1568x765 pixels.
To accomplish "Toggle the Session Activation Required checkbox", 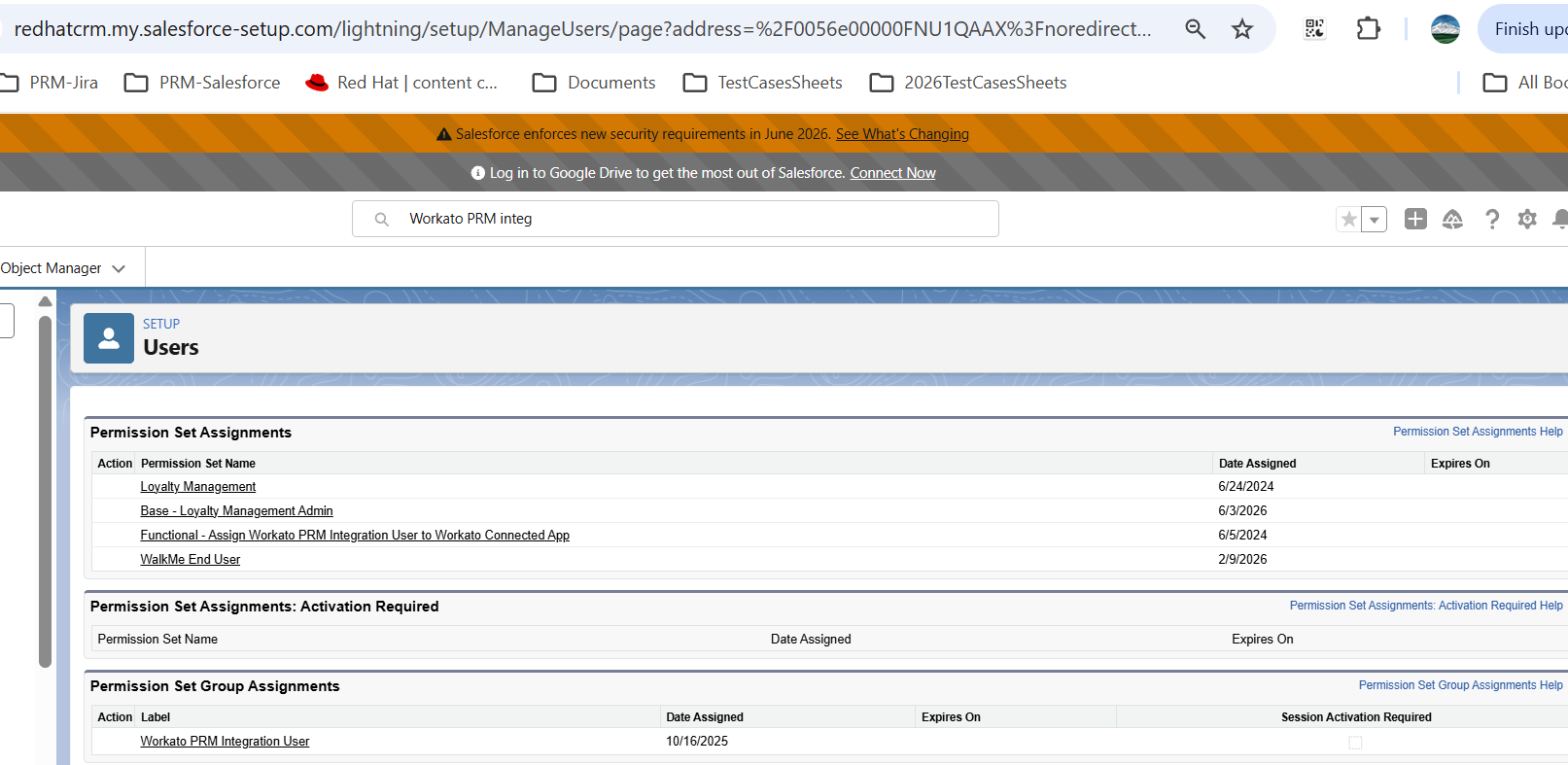I will pyautogui.click(x=1355, y=743).
